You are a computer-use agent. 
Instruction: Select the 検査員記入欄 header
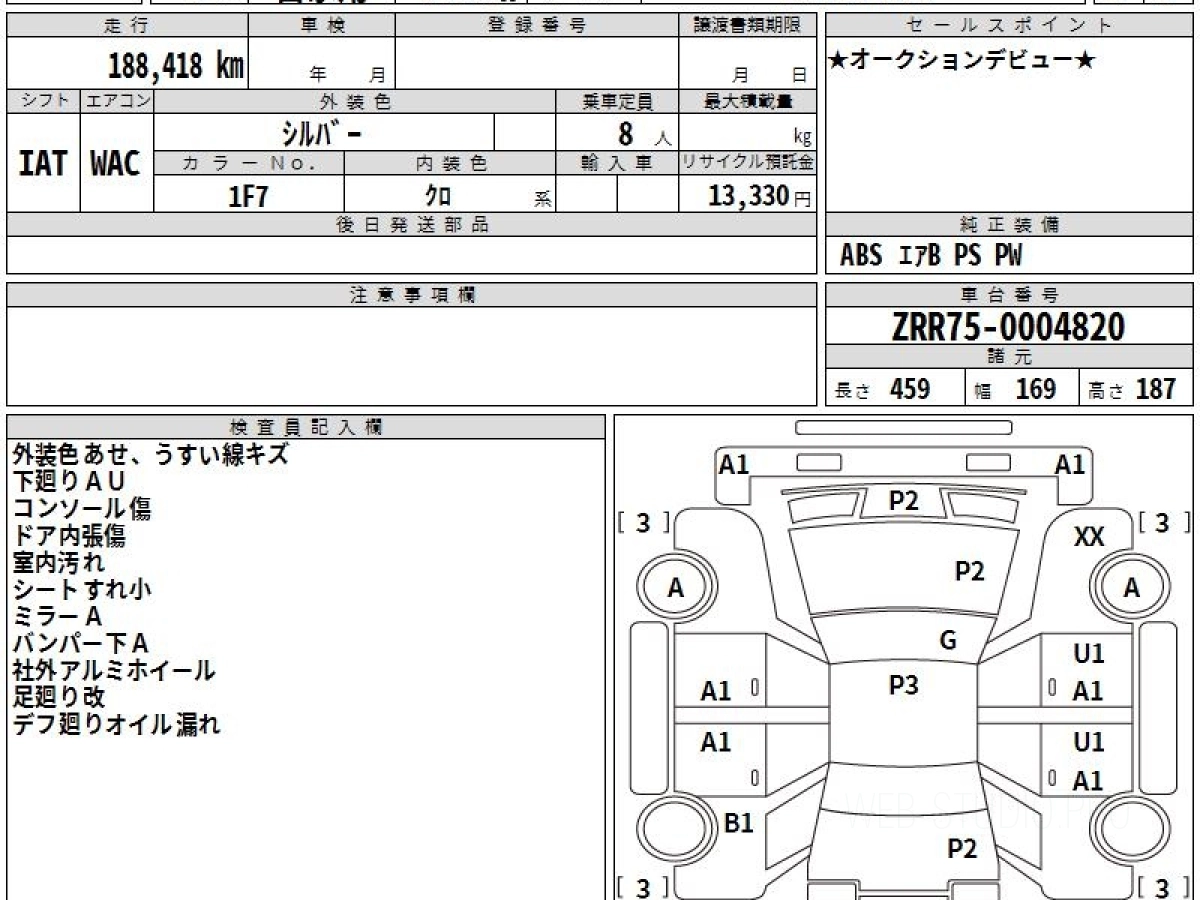306,427
